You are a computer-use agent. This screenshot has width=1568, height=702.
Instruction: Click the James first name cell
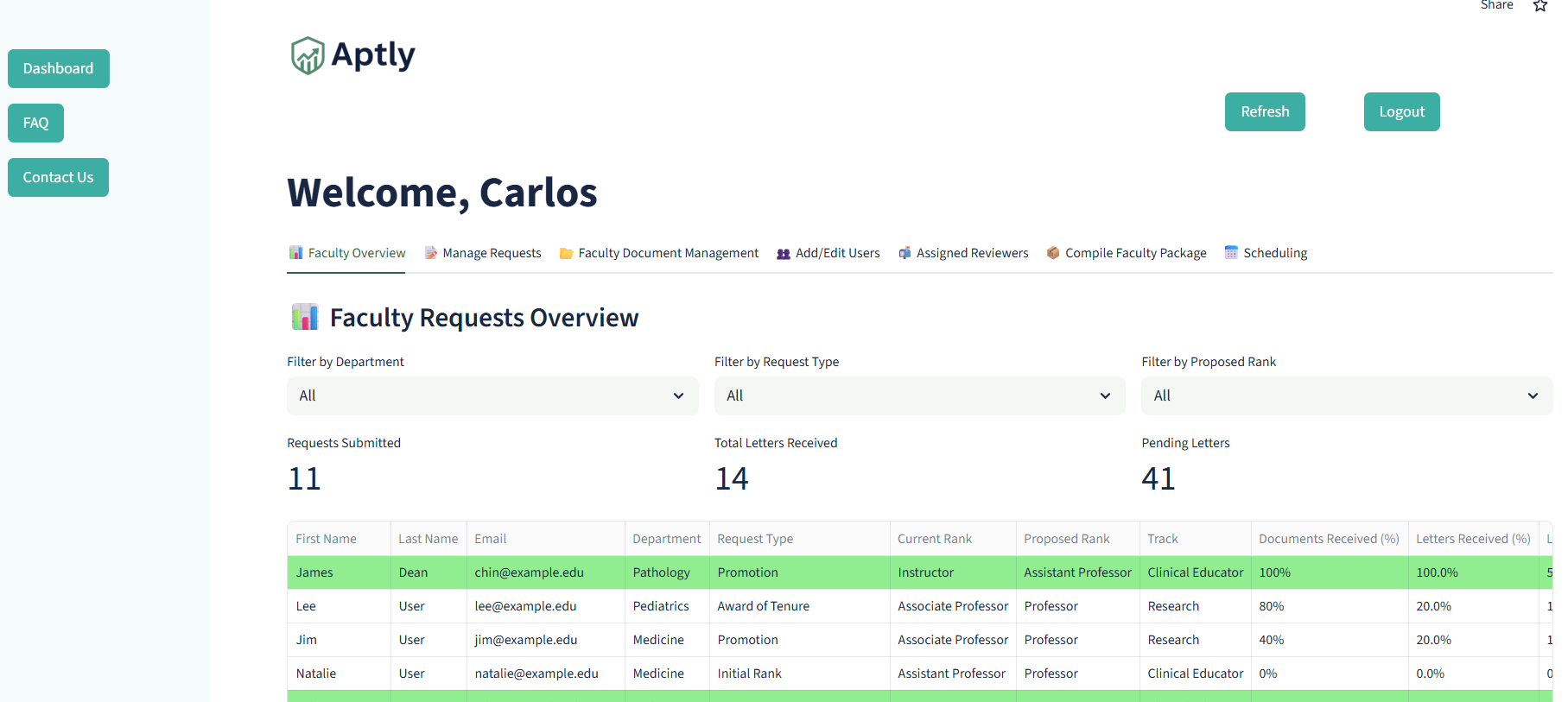click(x=339, y=572)
